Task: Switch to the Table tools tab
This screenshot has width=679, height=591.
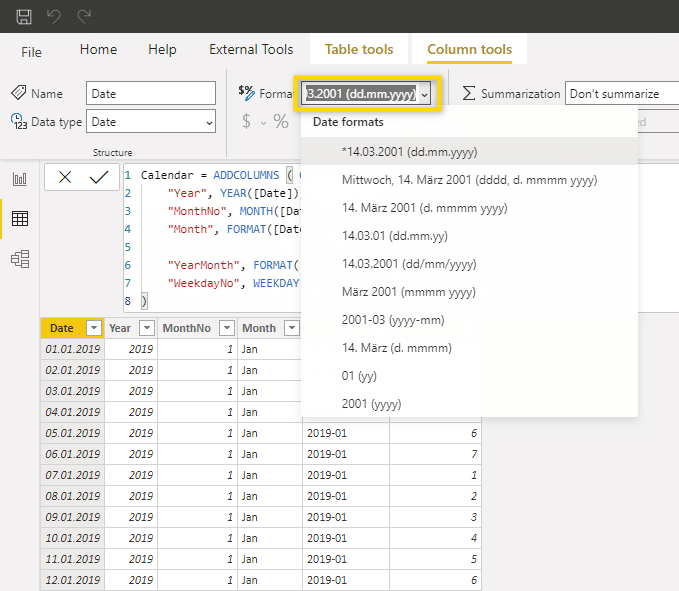Action: tap(359, 49)
